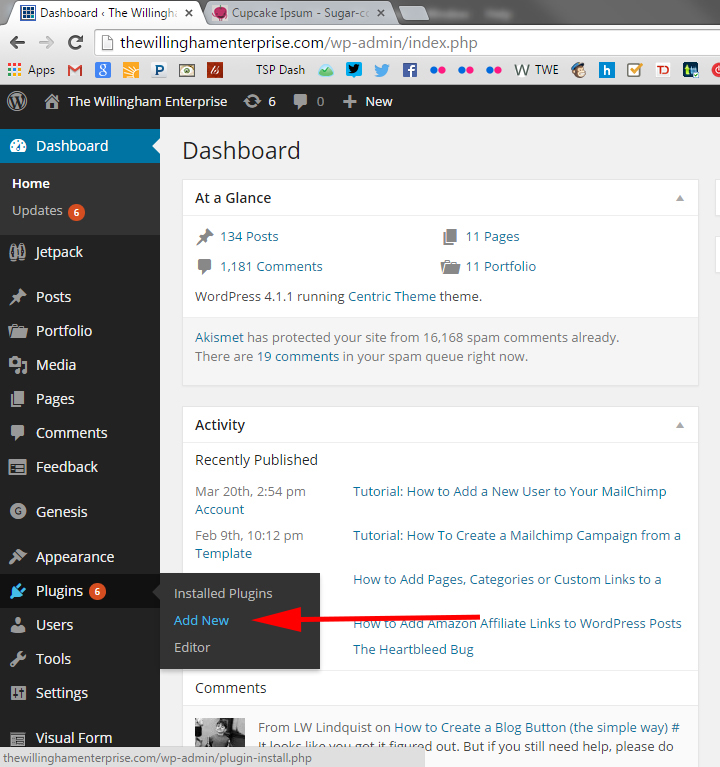Open the Genesis sidebar menu
Viewport: 720px width, 767px height.
[x=80, y=512]
